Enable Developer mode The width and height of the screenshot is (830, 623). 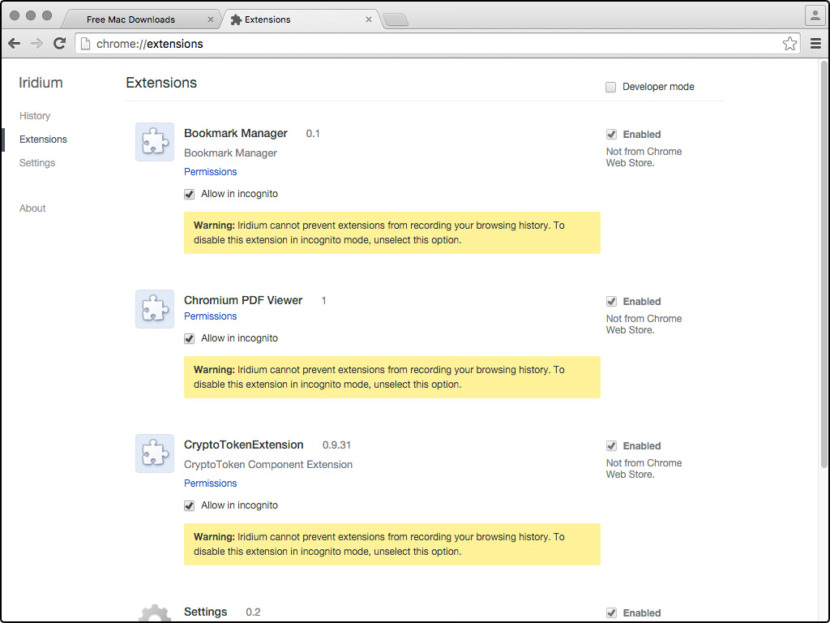[611, 87]
